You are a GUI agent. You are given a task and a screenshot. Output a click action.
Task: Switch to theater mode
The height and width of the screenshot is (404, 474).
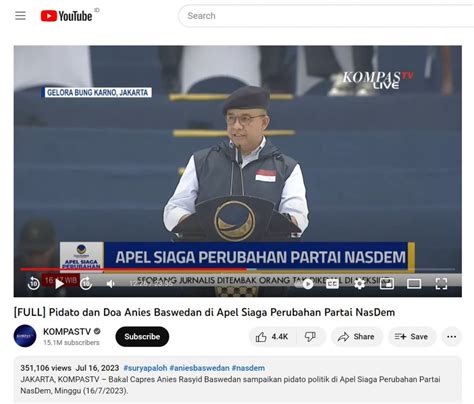coord(414,284)
